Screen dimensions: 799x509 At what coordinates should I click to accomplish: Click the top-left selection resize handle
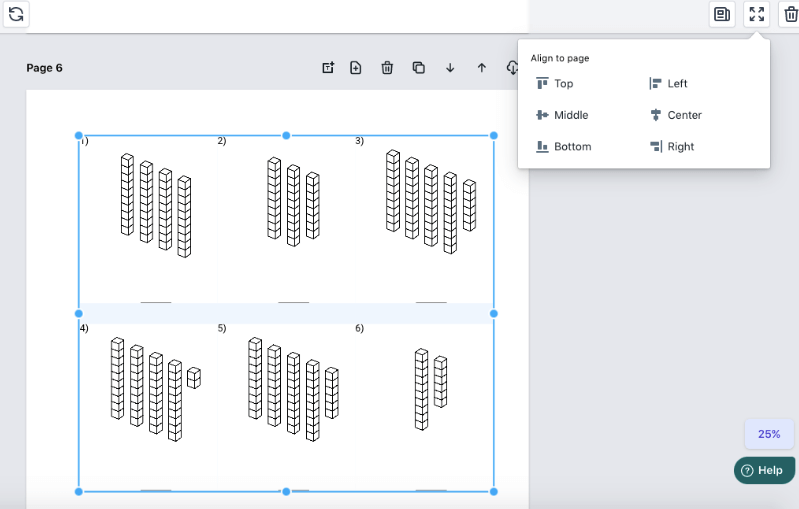coord(78,136)
